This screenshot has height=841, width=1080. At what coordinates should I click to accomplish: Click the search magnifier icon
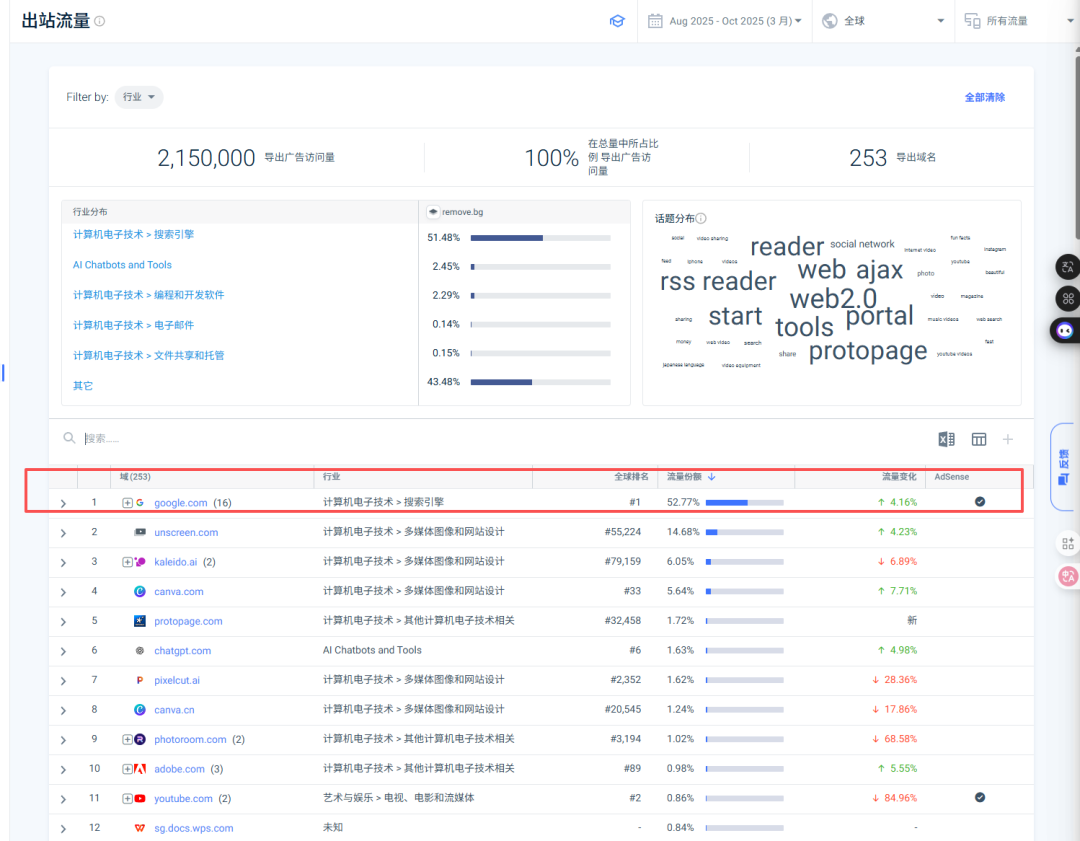(x=69, y=438)
